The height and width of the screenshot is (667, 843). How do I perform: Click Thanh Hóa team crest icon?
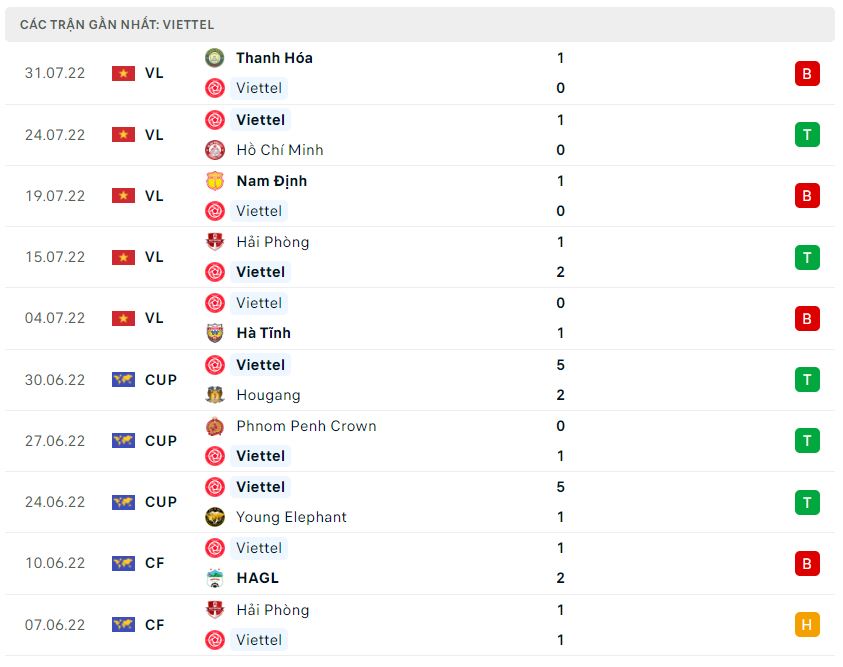tap(215, 58)
